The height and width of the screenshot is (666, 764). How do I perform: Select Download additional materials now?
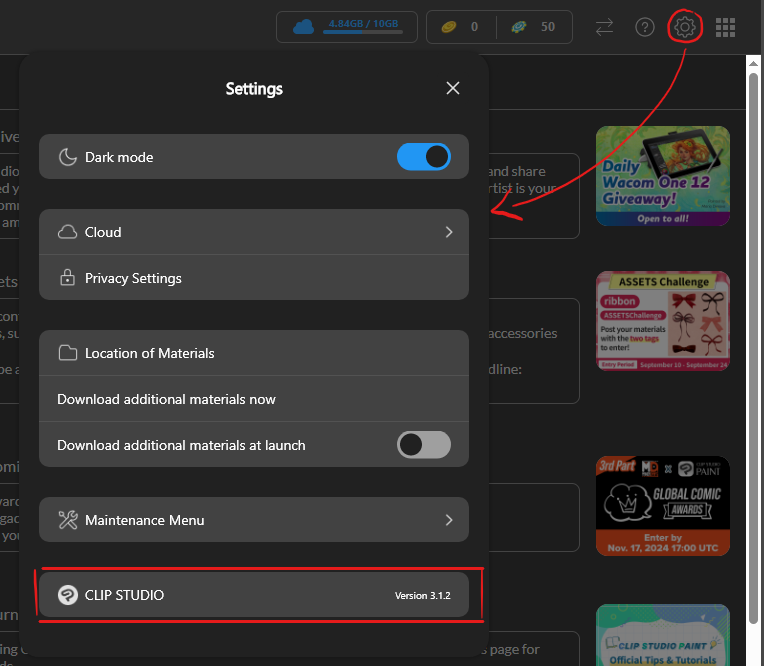click(166, 399)
